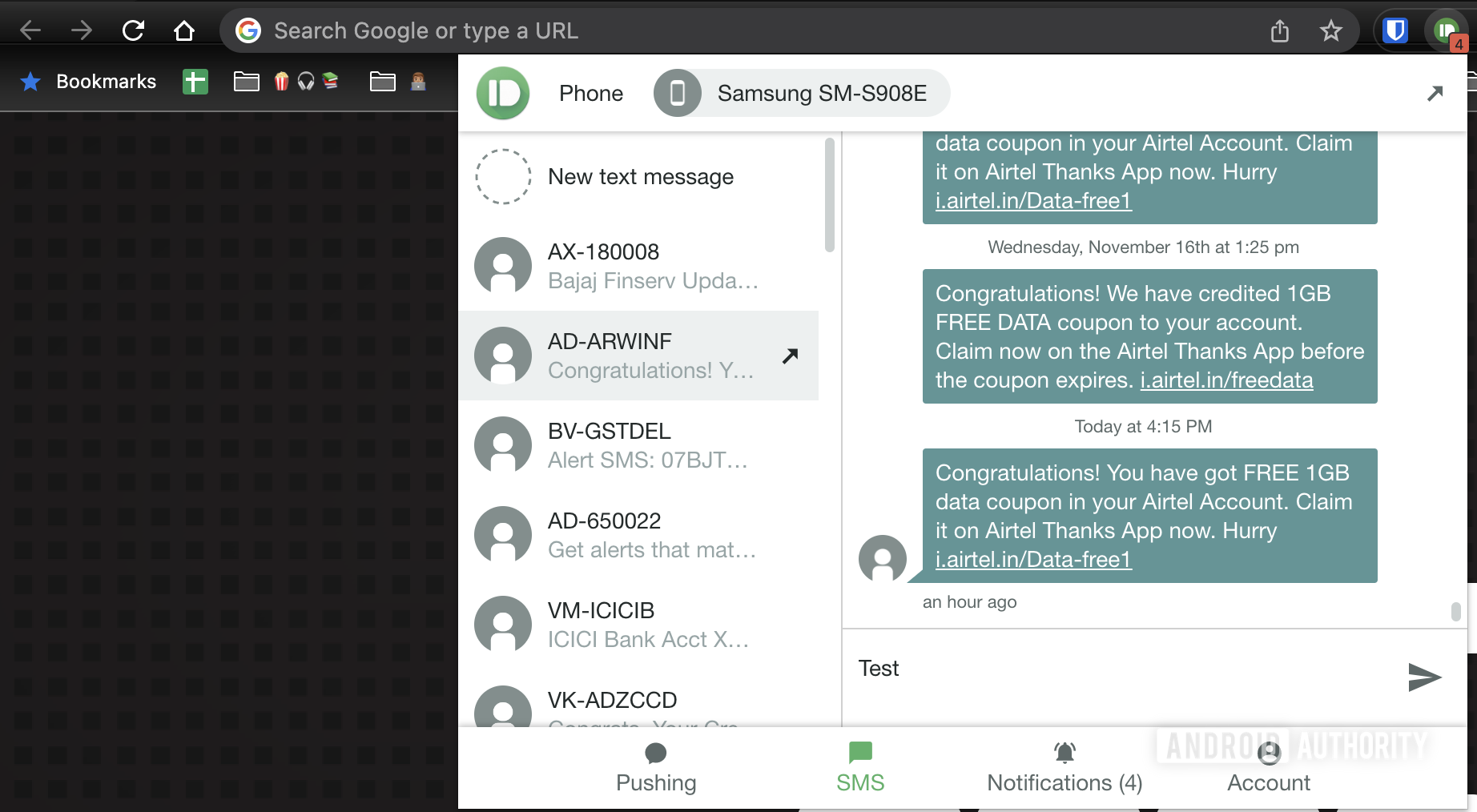Open the popcorn bookmark icon
This screenshot has height=812, width=1477.
[x=281, y=82]
